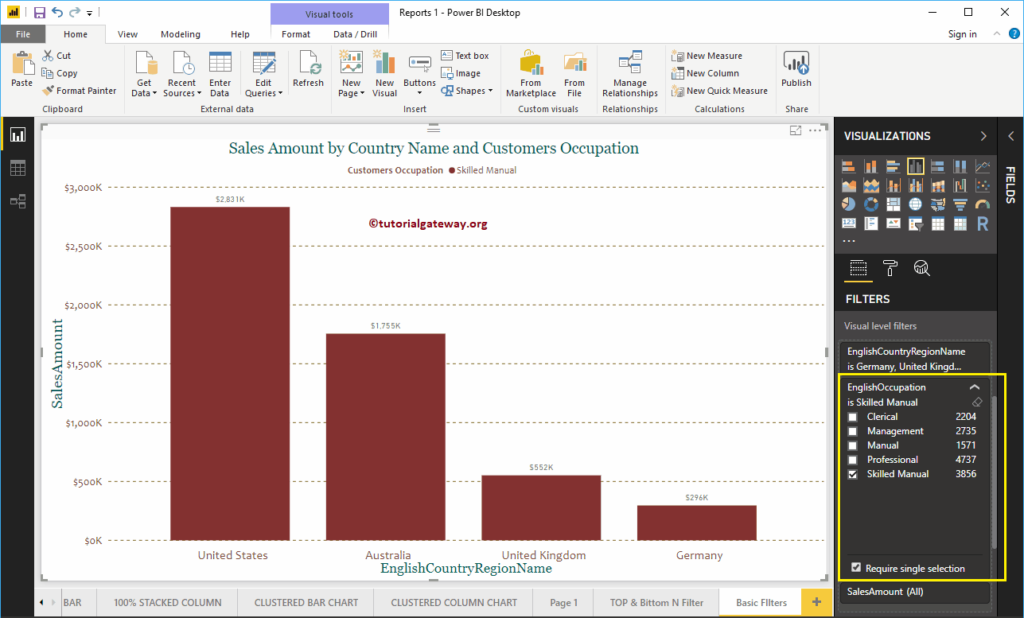Open the Recent Sources dropdown
The image size is (1024, 618).
[x=182, y=74]
